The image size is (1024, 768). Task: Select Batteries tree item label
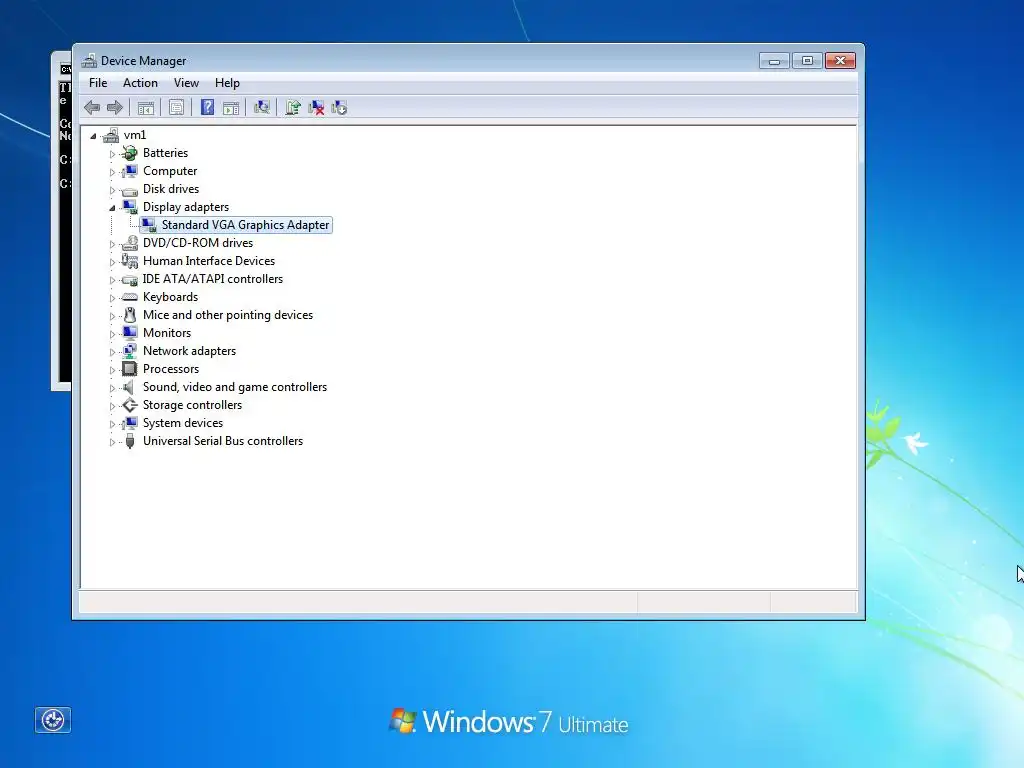tap(165, 153)
